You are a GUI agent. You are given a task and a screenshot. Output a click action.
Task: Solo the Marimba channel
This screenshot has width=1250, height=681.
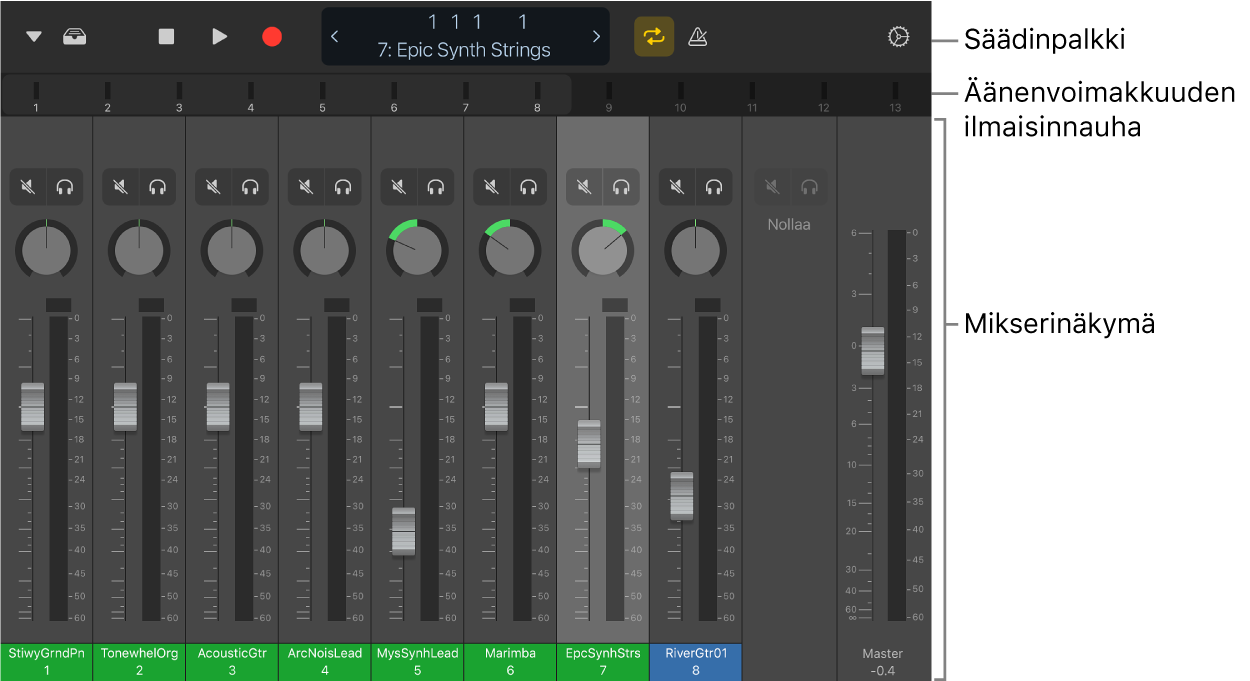529,186
